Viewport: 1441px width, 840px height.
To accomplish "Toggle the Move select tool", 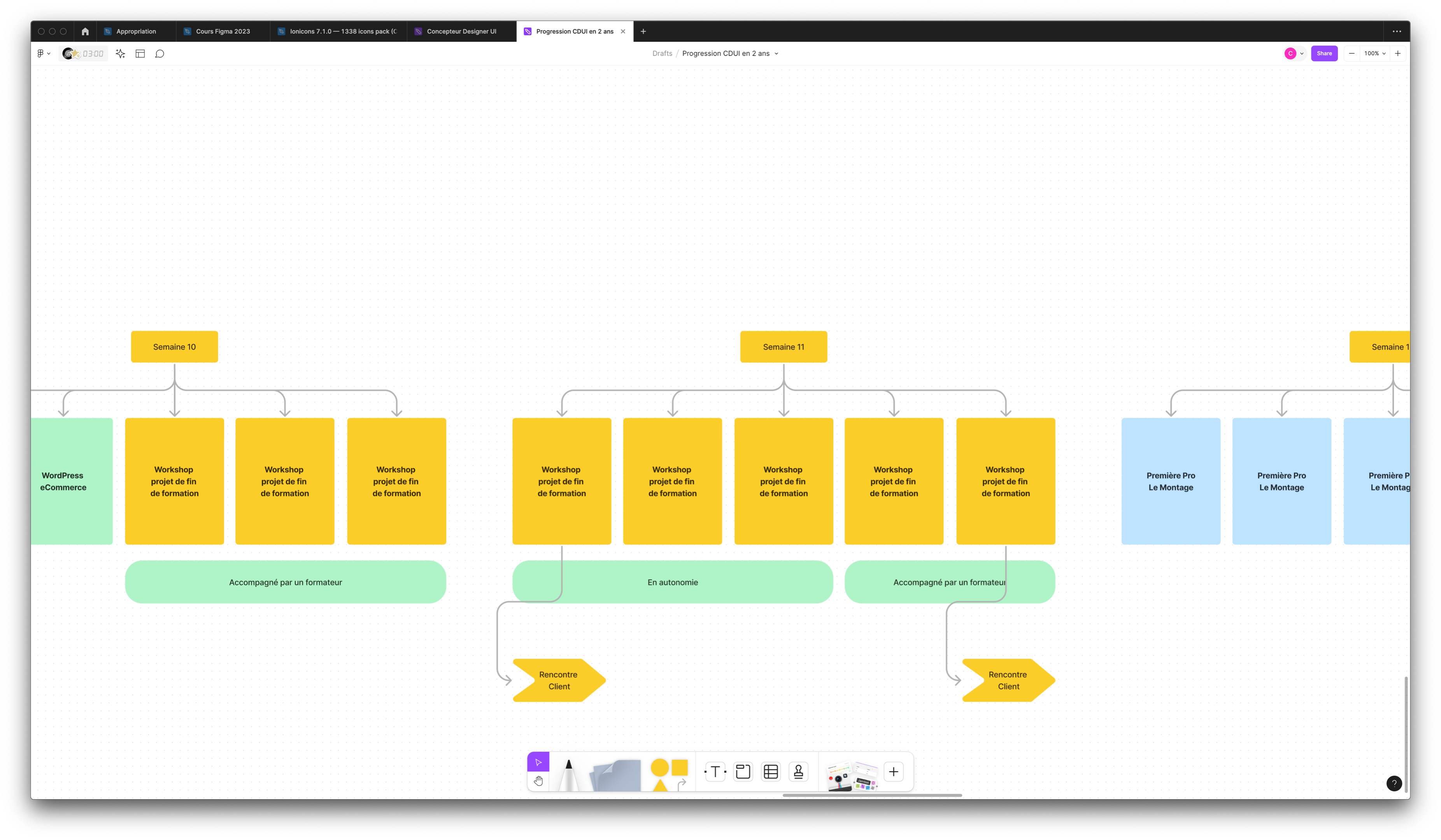I will tap(538, 762).
